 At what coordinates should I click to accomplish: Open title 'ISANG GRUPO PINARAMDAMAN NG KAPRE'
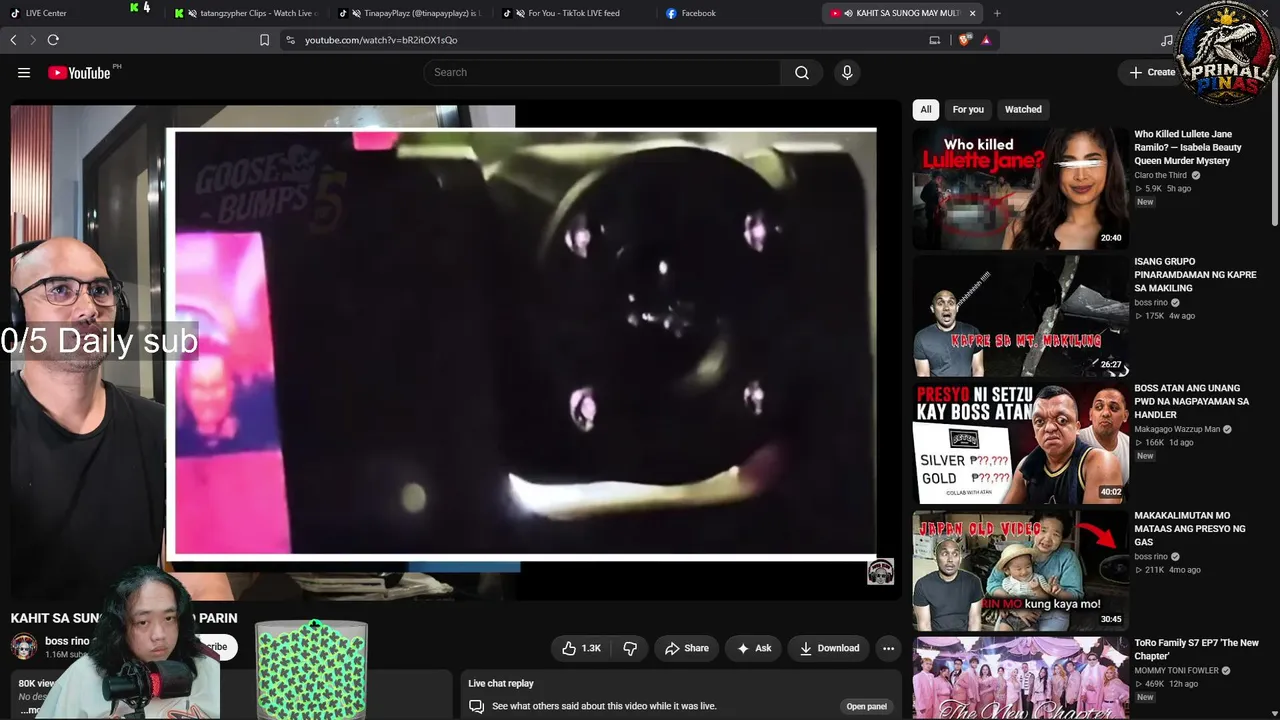pos(1195,275)
